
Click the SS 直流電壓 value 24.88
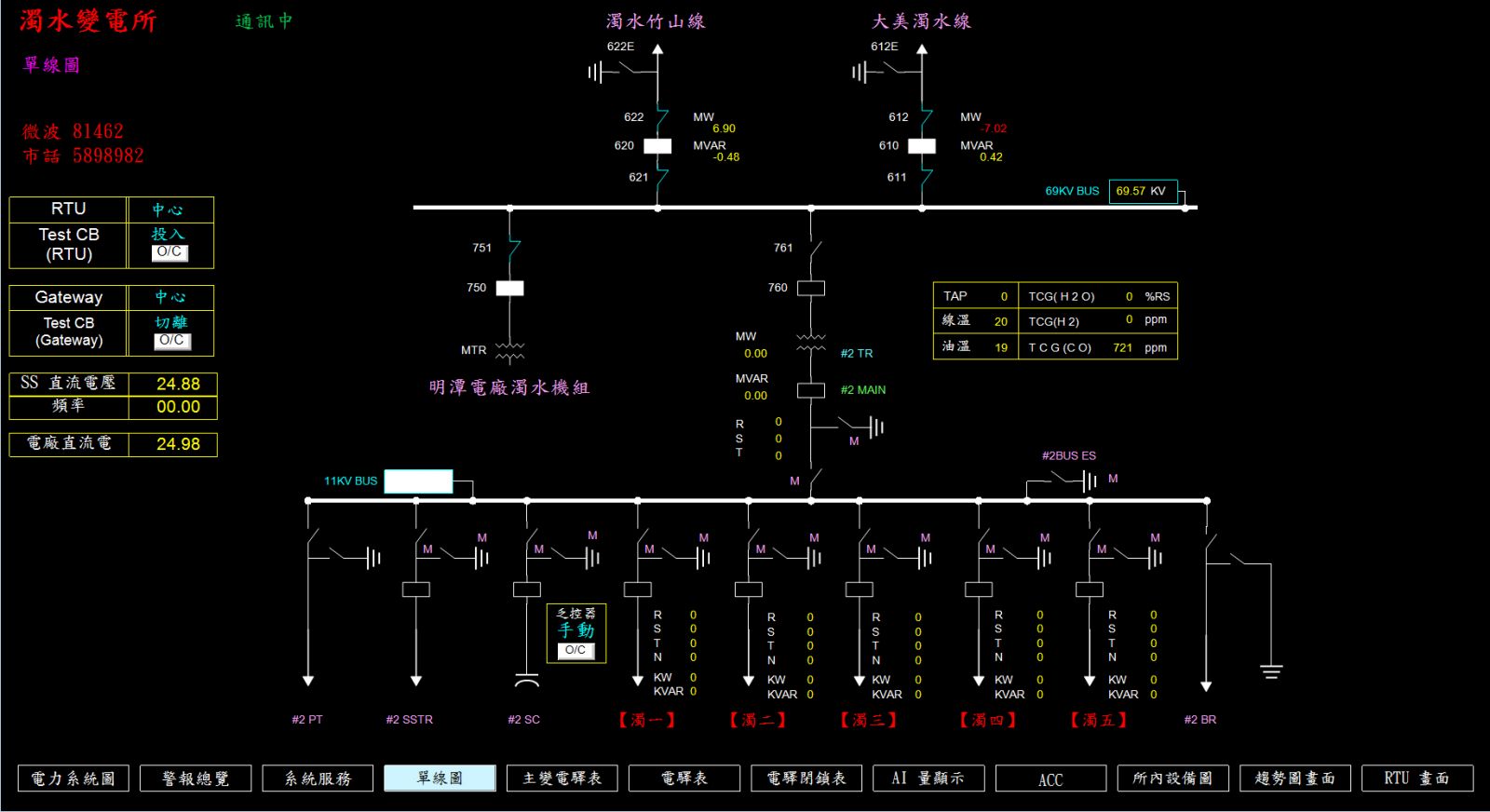[178, 384]
